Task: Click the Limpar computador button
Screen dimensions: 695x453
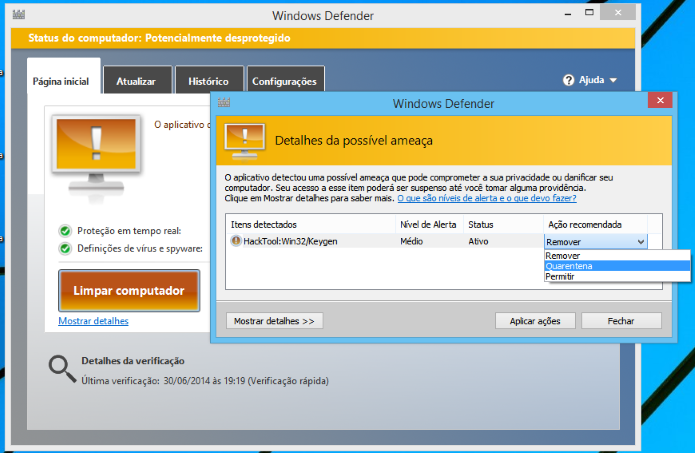Action: point(129,290)
